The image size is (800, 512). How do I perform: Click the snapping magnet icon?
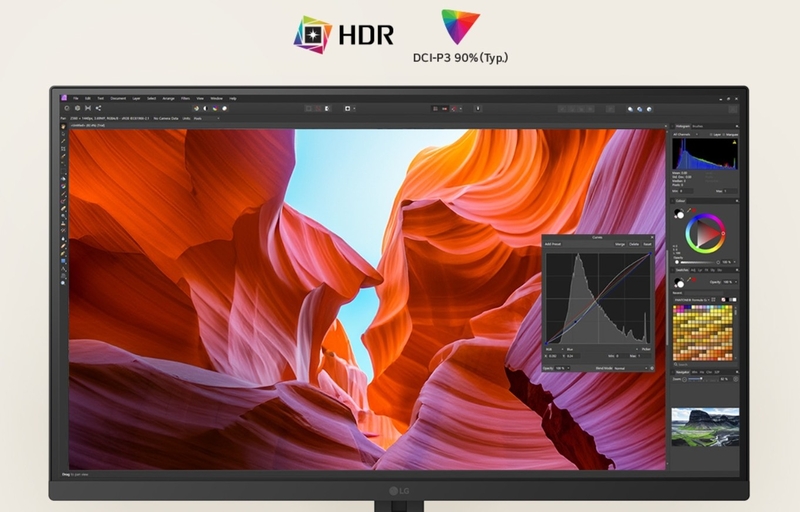click(454, 109)
